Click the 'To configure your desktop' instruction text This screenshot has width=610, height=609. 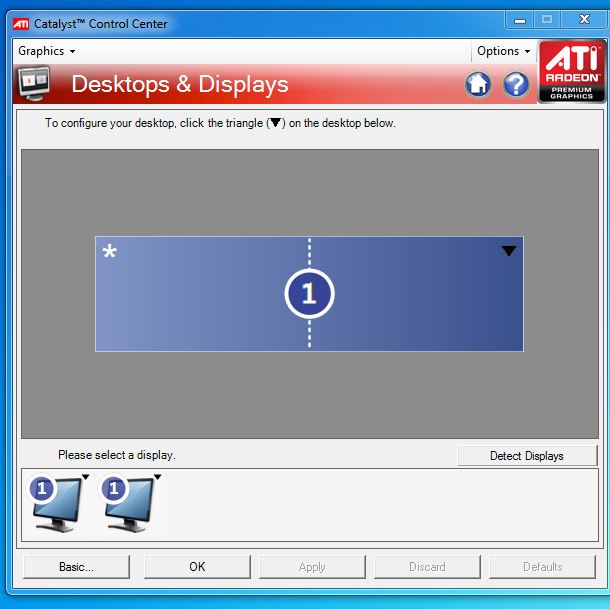click(x=220, y=123)
